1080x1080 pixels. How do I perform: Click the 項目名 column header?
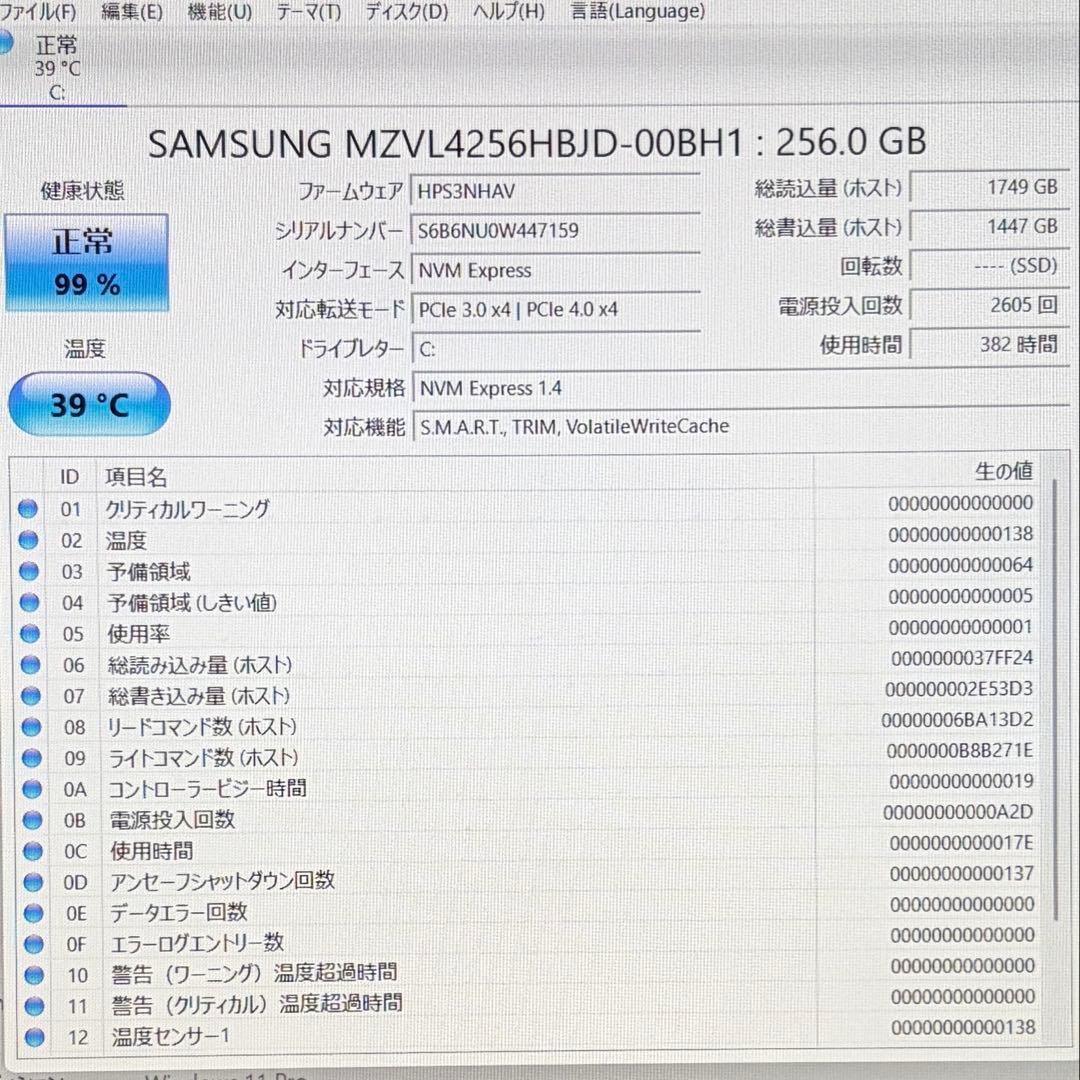[136, 477]
